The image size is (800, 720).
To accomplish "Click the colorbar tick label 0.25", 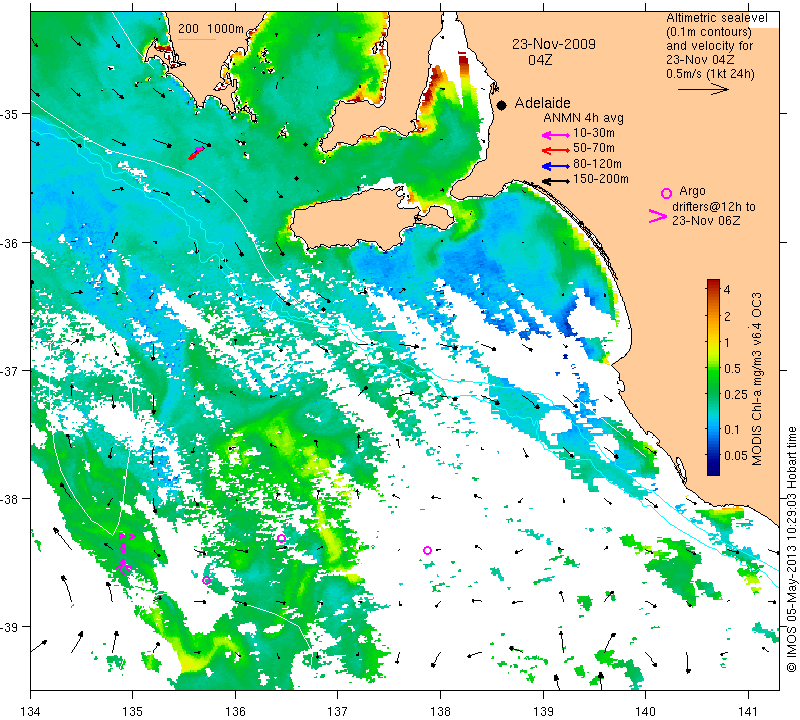I will coord(736,394).
